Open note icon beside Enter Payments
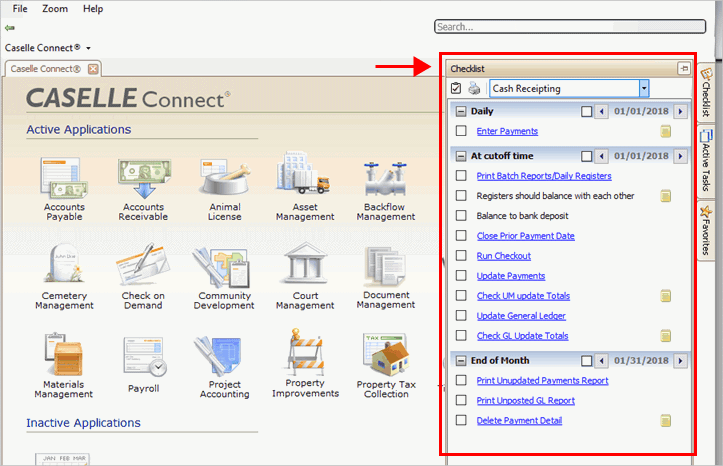Image resolution: width=723 pixels, height=466 pixels. pyautogui.click(x=665, y=131)
